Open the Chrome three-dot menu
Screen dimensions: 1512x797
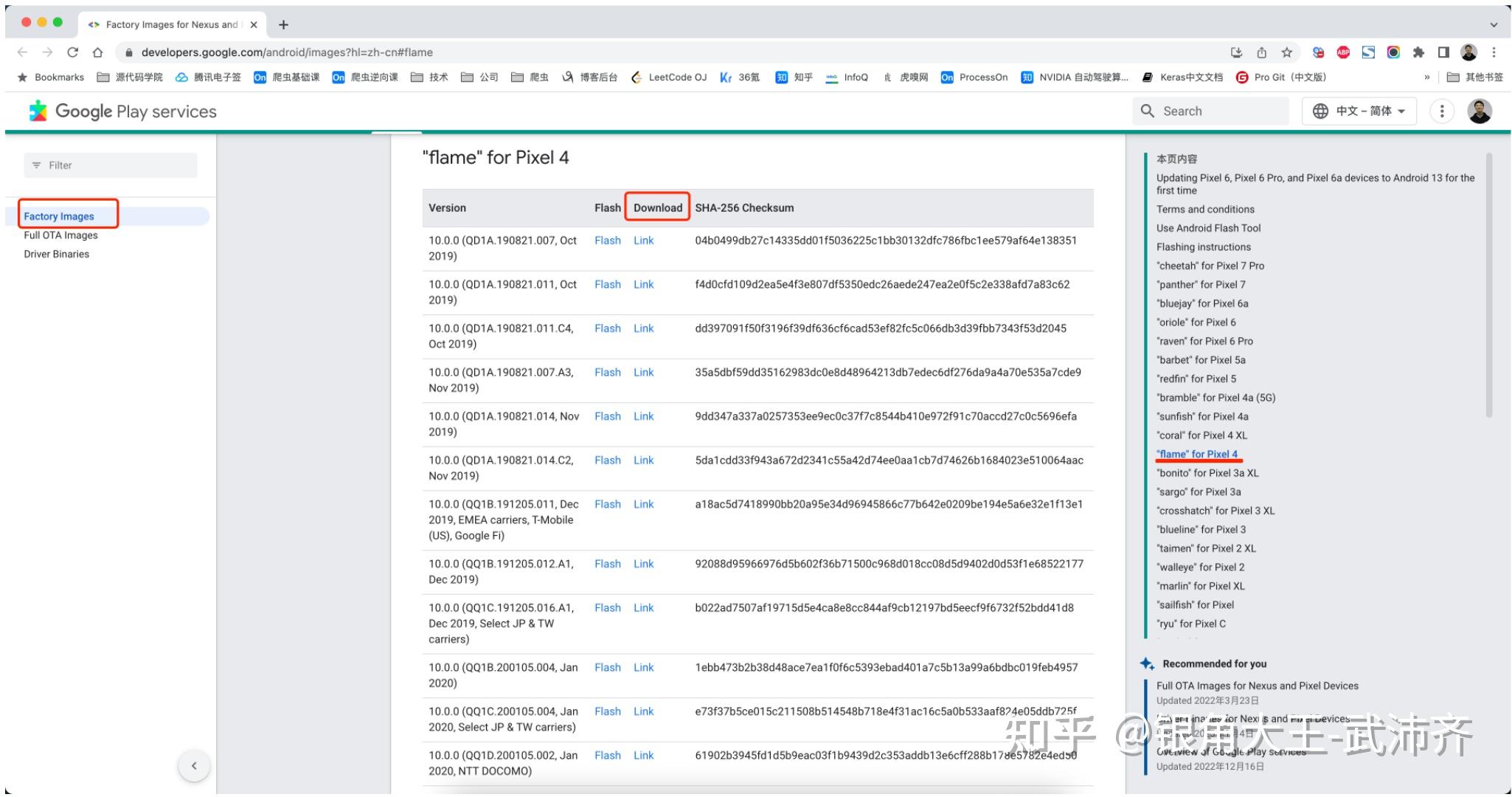(1494, 52)
